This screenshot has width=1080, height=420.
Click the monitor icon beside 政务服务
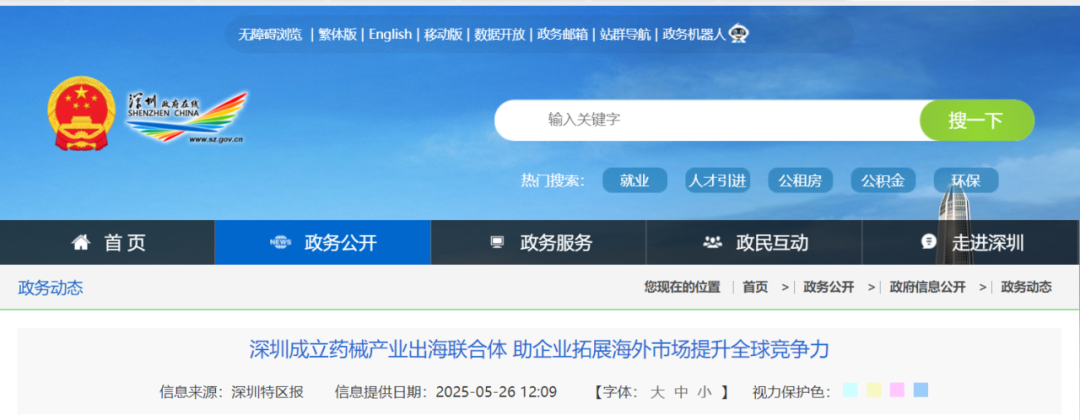coord(497,242)
